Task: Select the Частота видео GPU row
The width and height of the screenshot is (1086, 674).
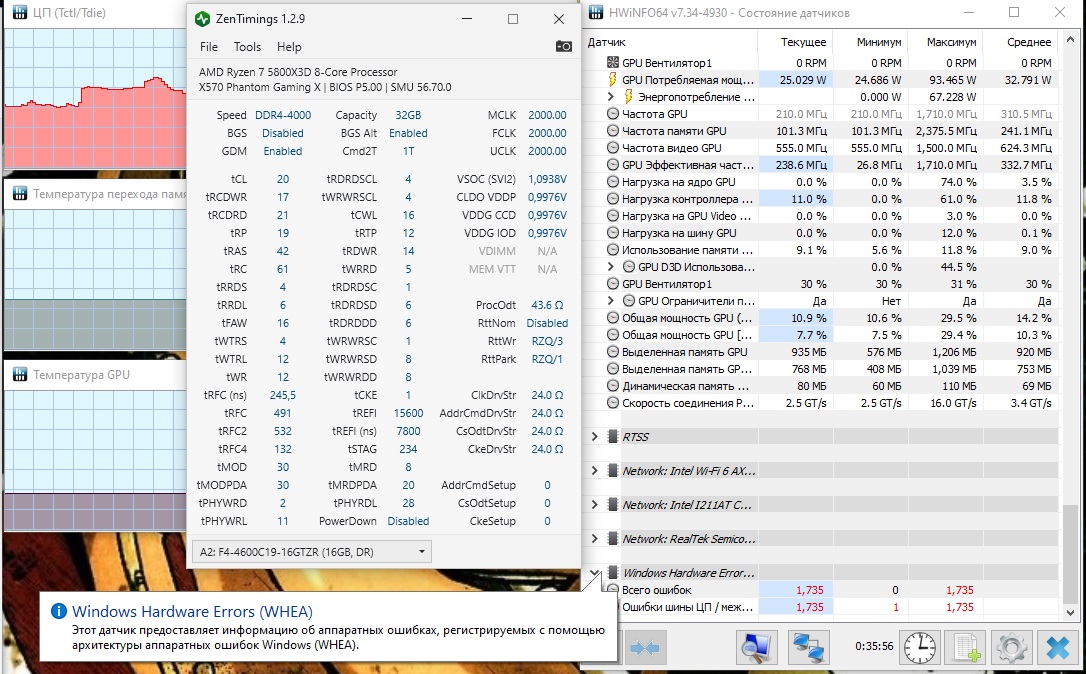Action: pyautogui.click(x=822, y=148)
